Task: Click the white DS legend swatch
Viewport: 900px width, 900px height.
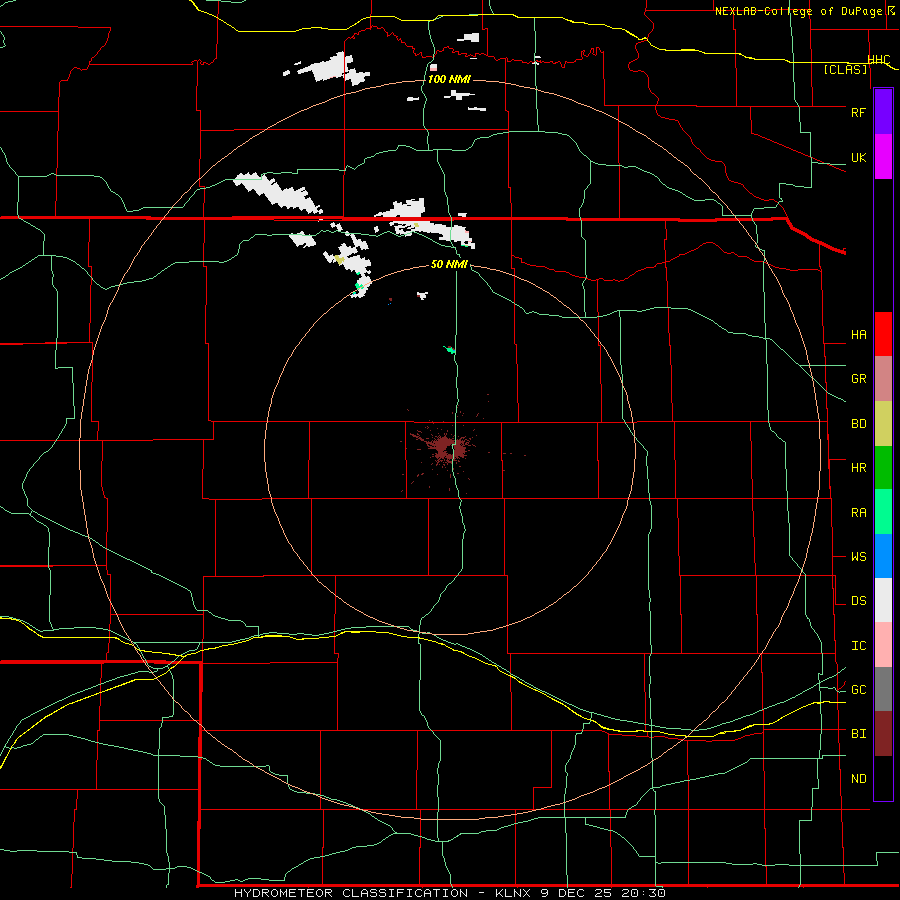Action: 883,600
